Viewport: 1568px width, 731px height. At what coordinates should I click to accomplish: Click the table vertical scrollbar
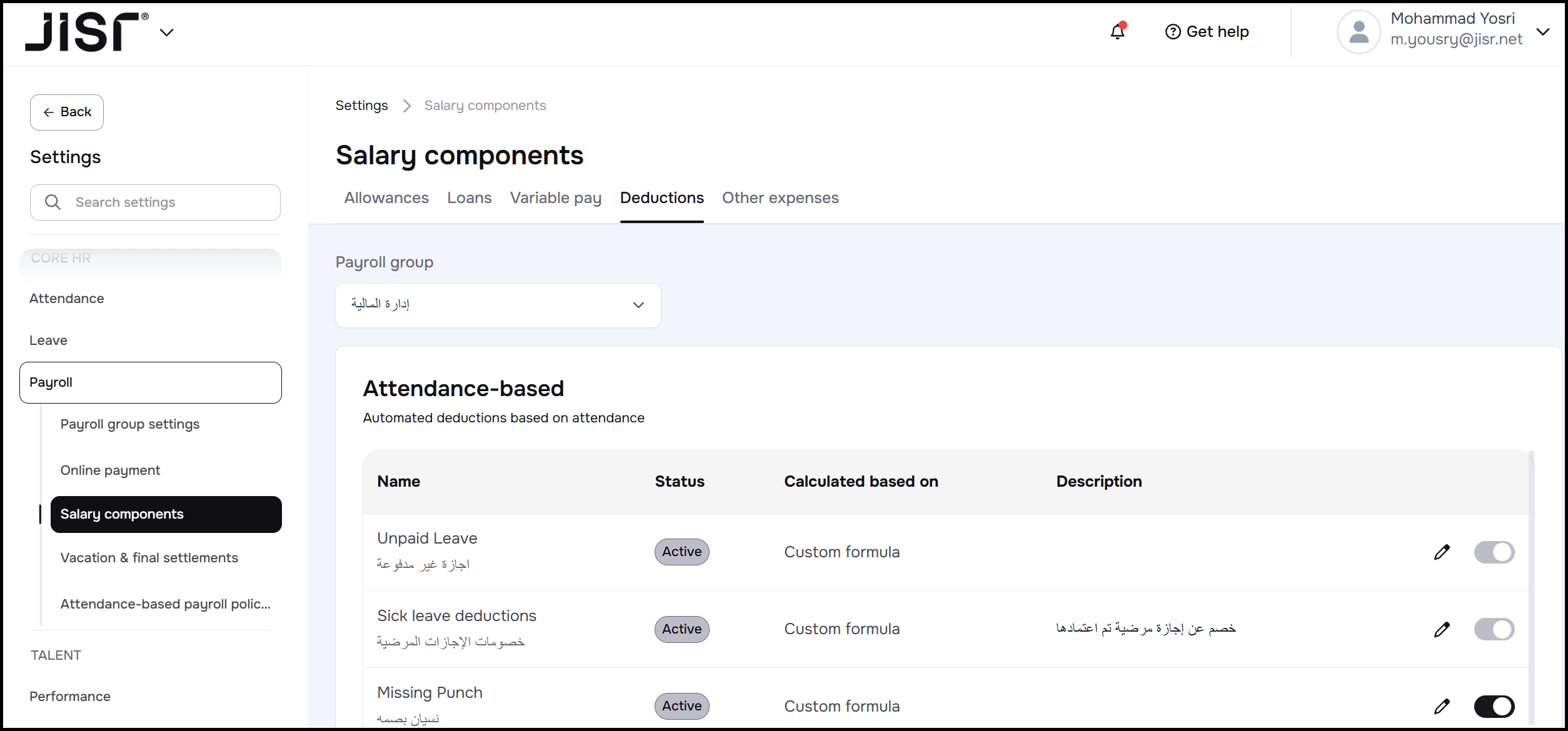[x=1531, y=587]
